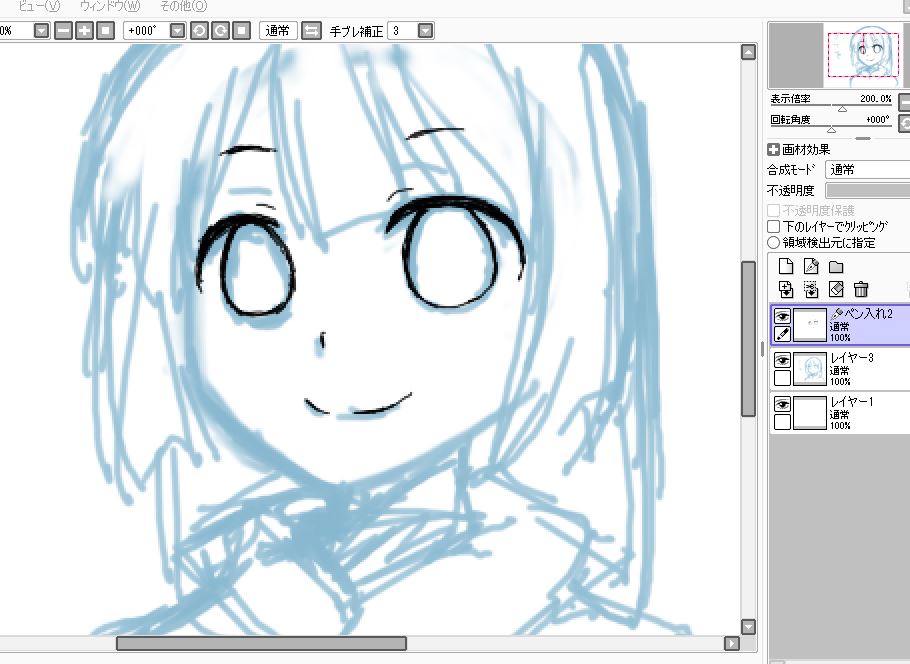Select the ペン入れ2 layer thumbnail
The width and height of the screenshot is (910, 664).
[810, 325]
